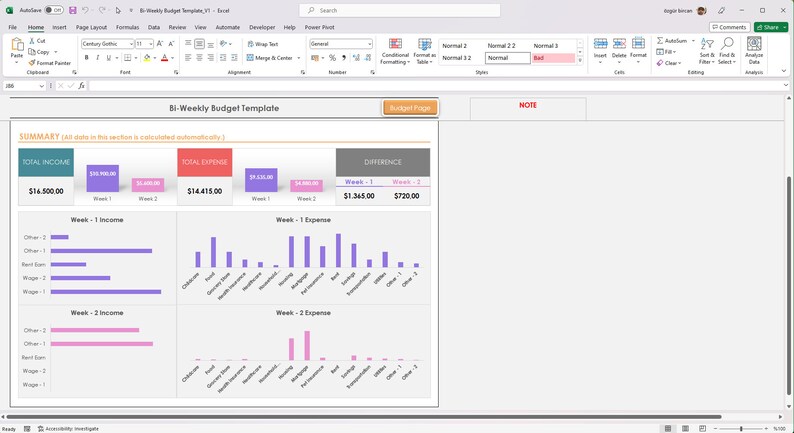The height and width of the screenshot is (433, 794).
Task: Open the General number format dropdown
Action: [370, 44]
